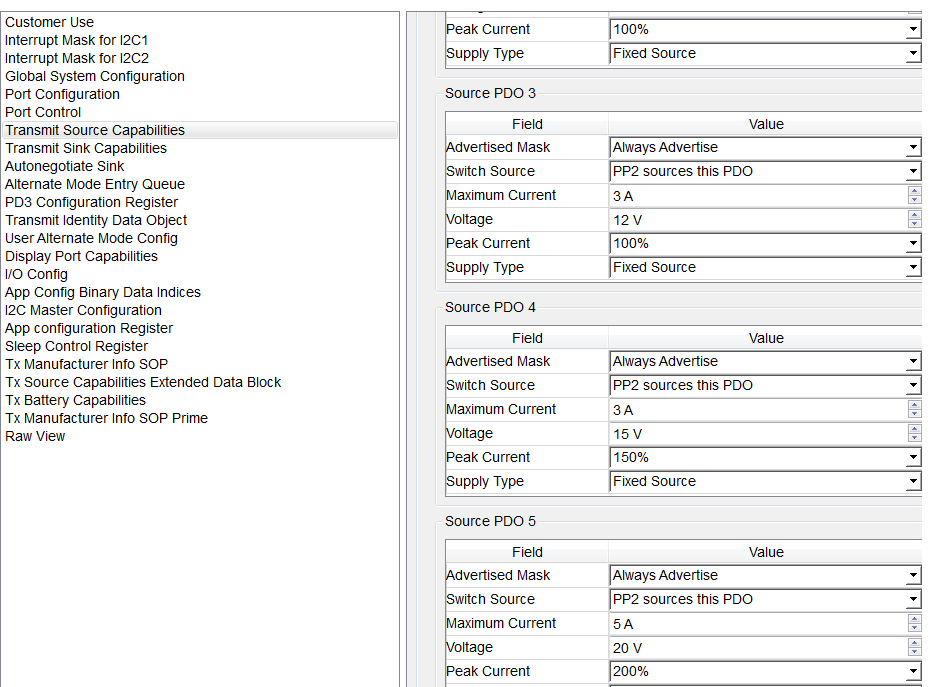Select Tx Battery Capabilities item

(x=75, y=400)
